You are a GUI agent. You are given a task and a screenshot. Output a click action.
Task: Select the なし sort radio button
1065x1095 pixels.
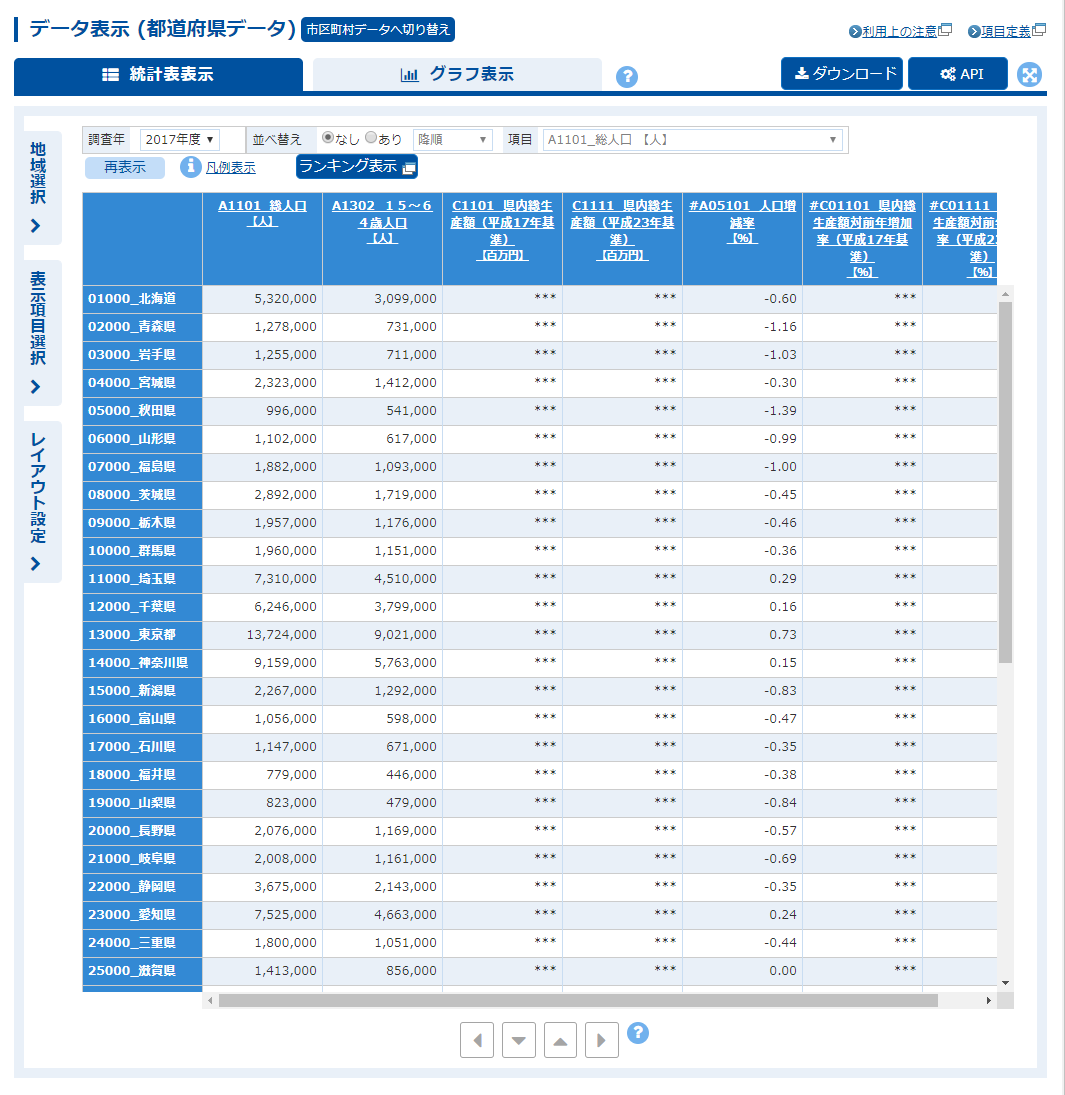(328, 138)
